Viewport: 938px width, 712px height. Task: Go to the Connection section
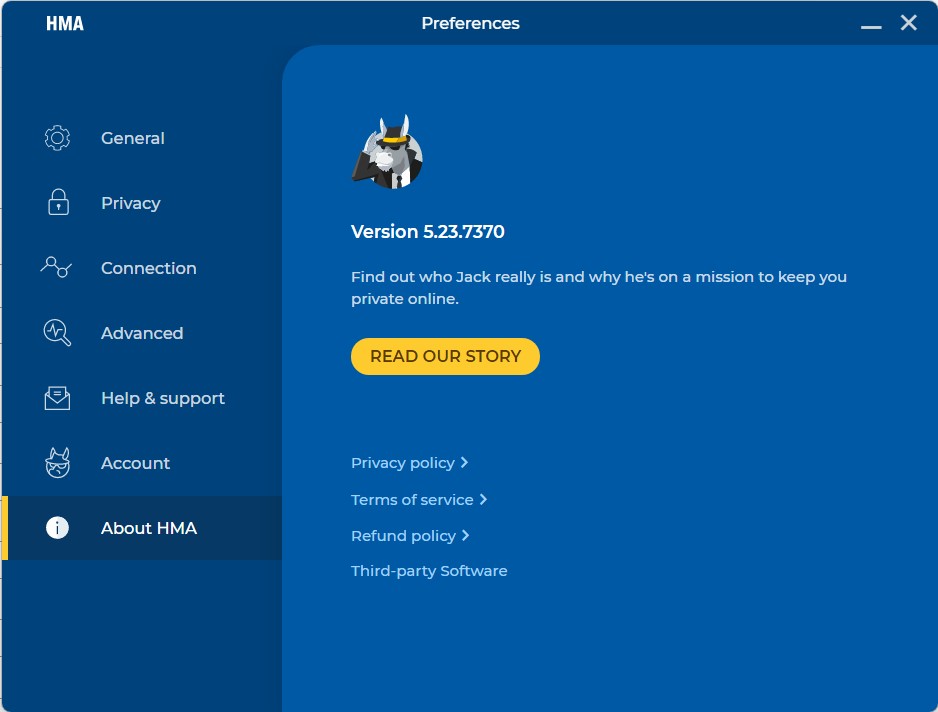(148, 268)
